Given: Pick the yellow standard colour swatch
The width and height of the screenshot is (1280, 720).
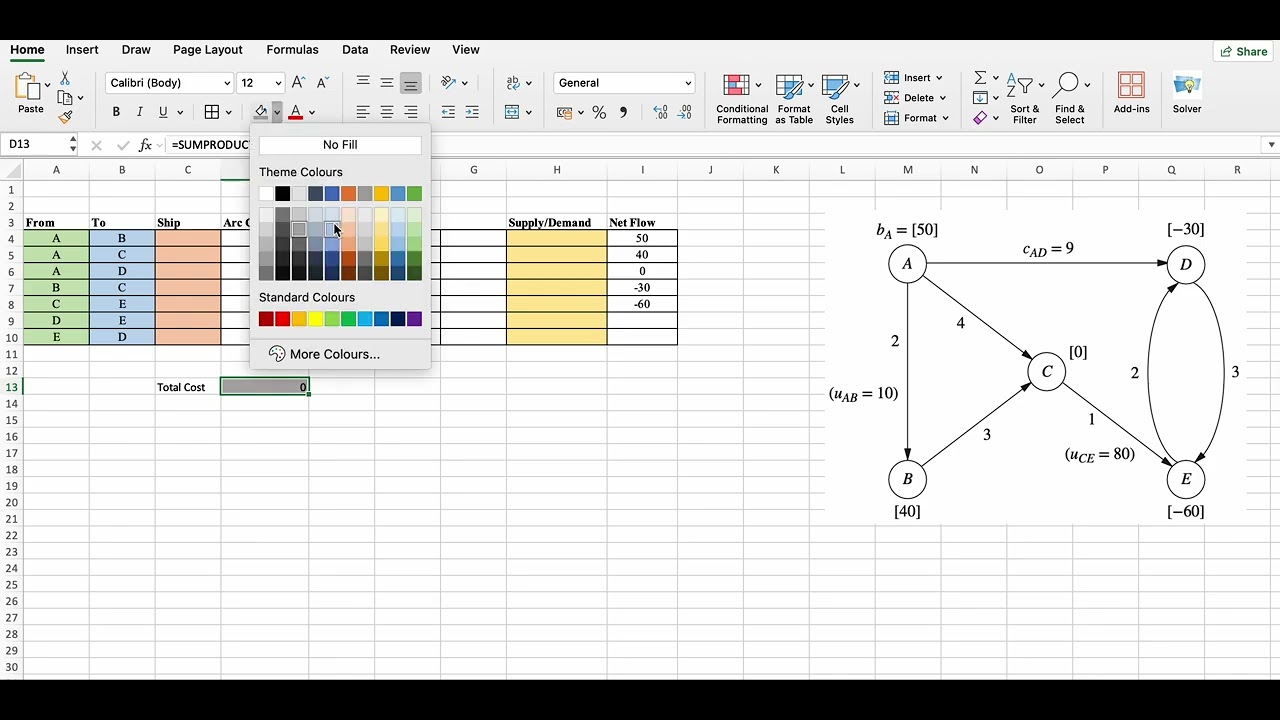Looking at the screenshot, I should coord(316,319).
